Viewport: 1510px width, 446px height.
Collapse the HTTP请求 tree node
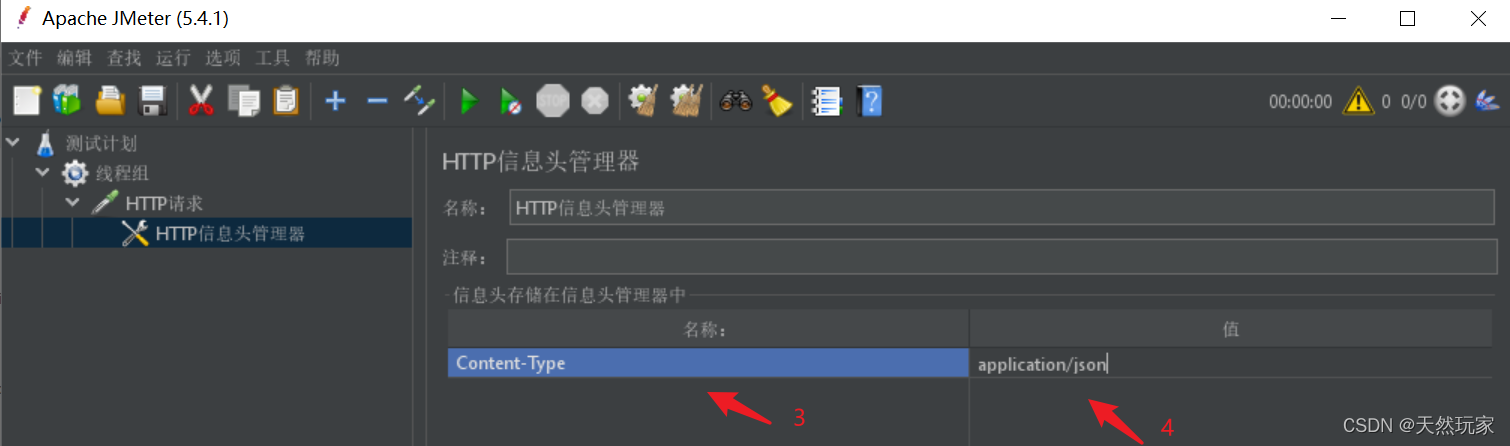pos(73,203)
